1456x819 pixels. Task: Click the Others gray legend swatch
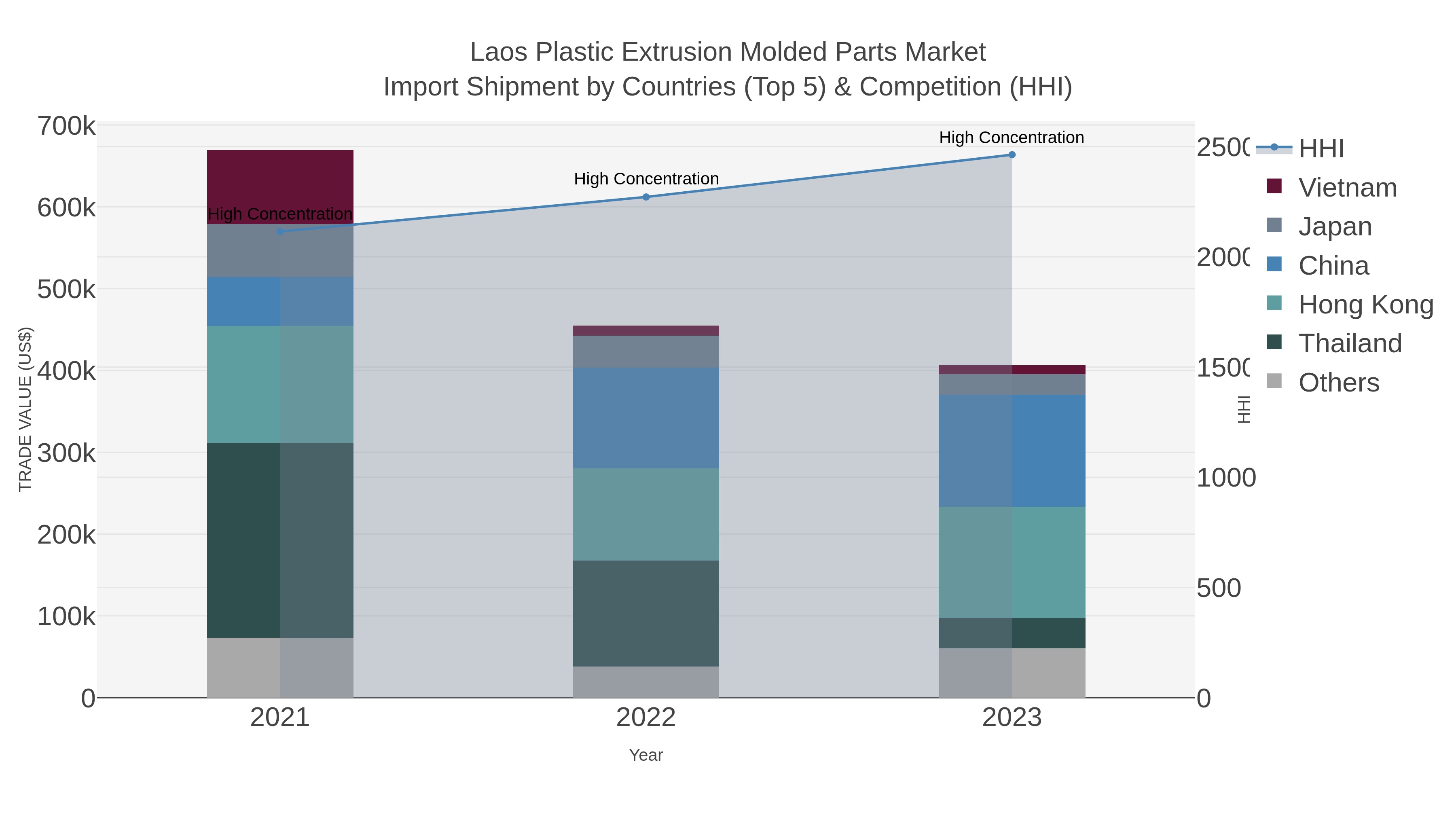pyautogui.click(x=1274, y=381)
